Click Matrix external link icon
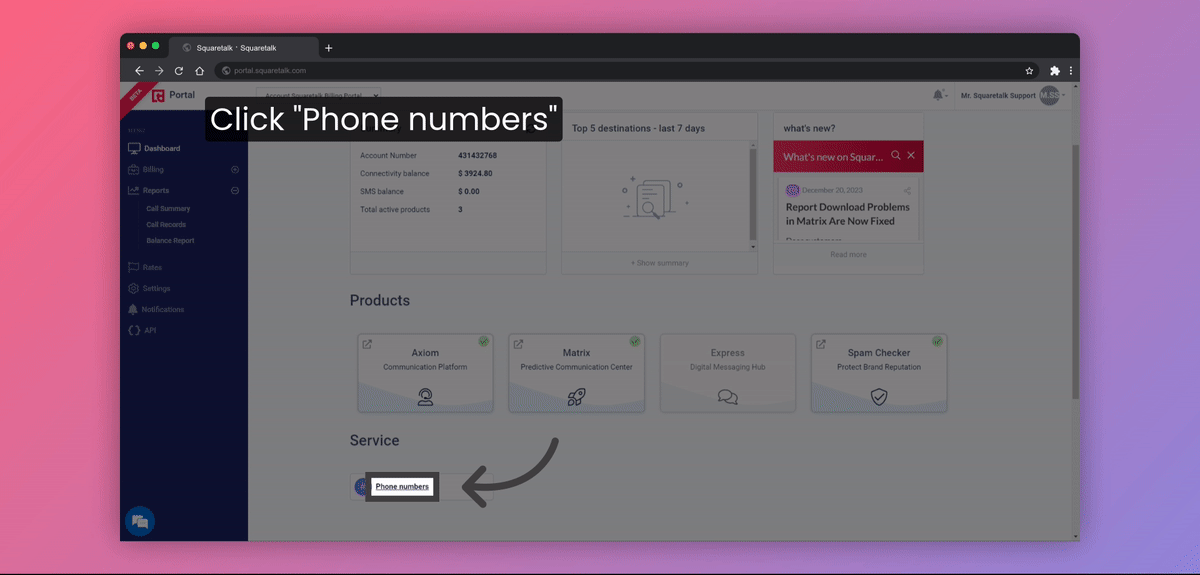The height and width of the screenshot is (575, 1200). (518, 344)
